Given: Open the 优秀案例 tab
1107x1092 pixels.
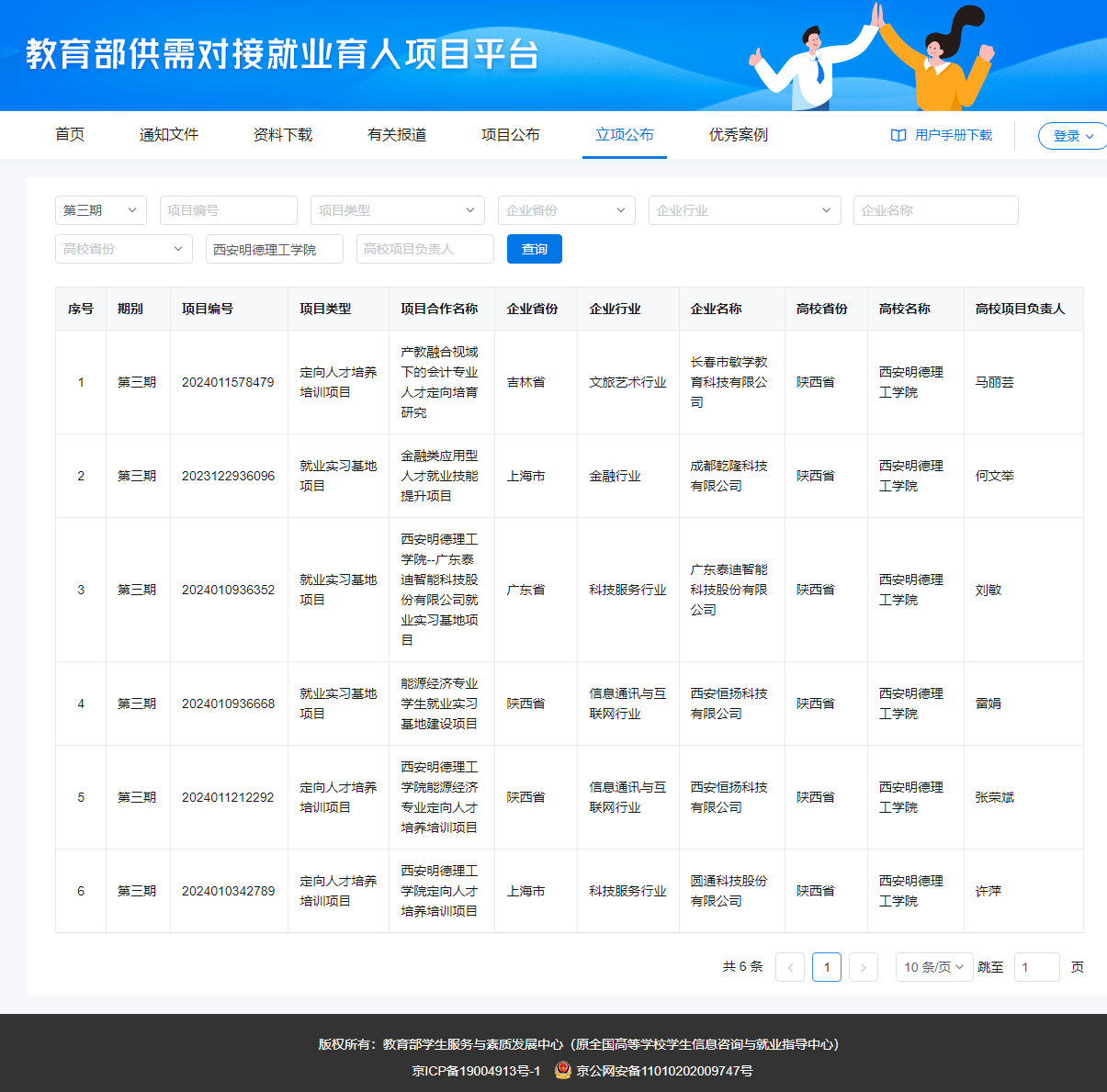Looking at the screenshot, I should [738, 135].
